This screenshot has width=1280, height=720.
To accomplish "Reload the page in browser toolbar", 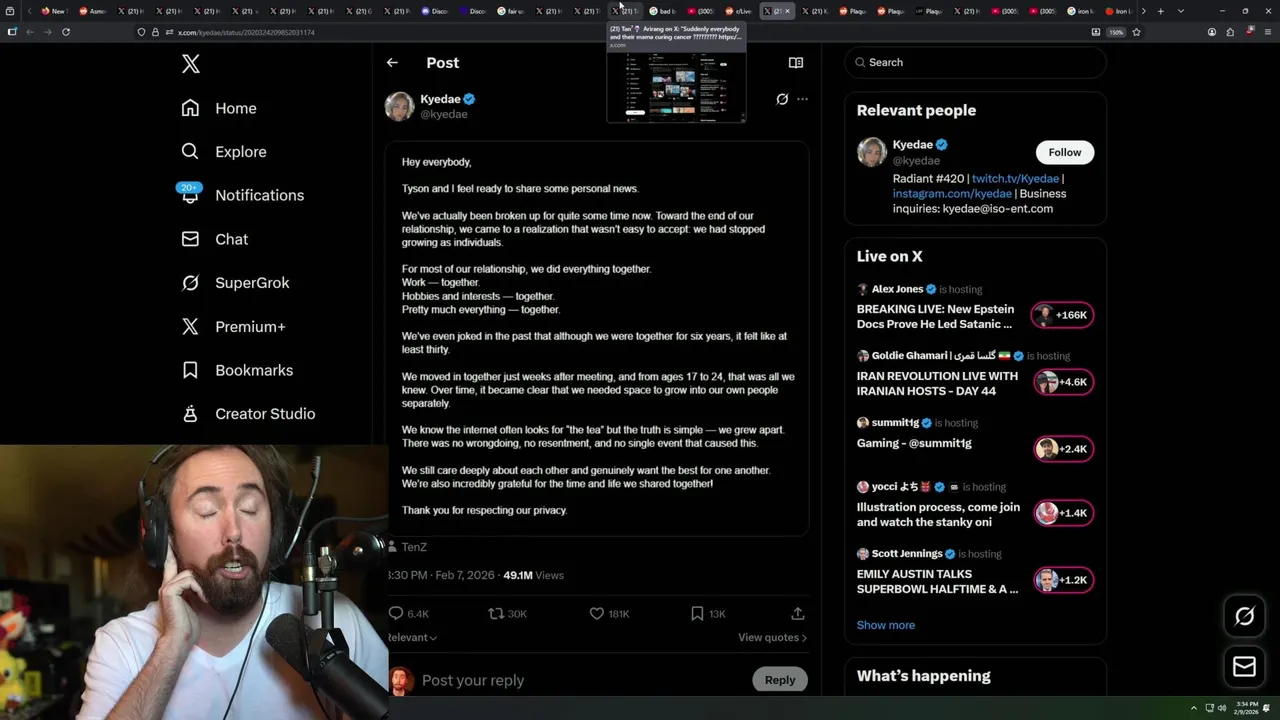I will pyautogui.click(x=66, y=32).
